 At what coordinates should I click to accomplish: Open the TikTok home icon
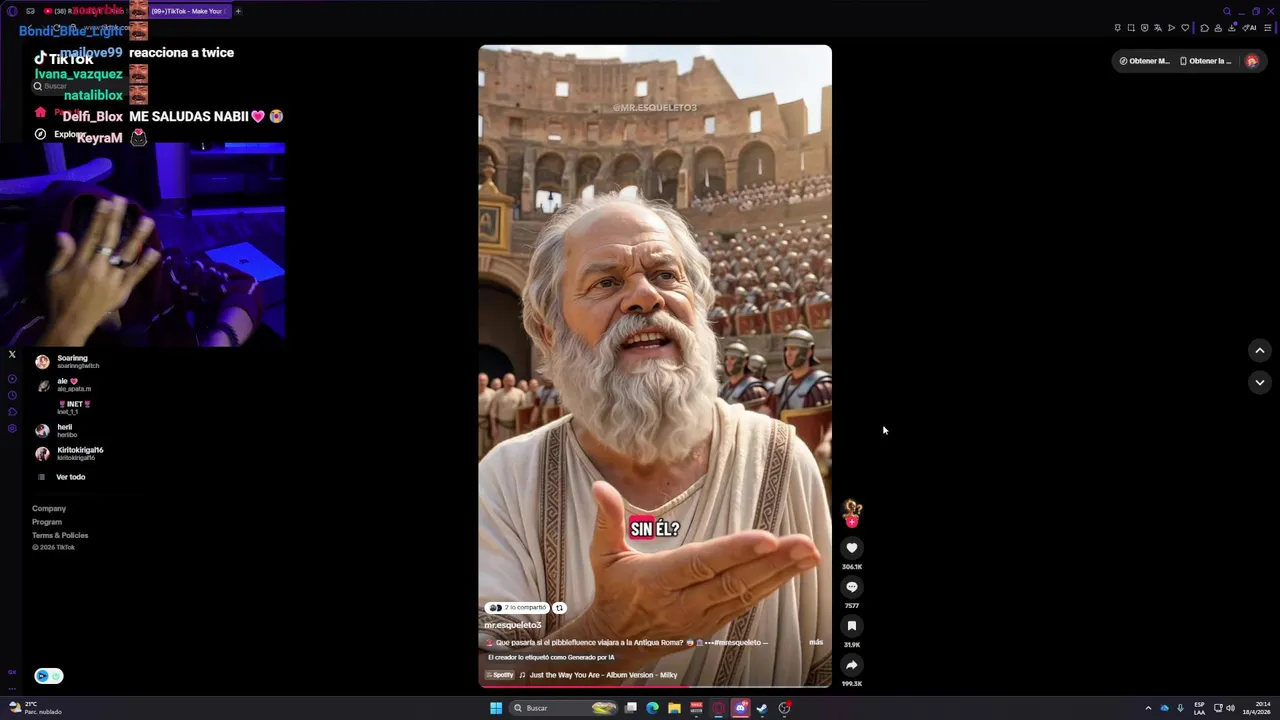tap(40, 112)
